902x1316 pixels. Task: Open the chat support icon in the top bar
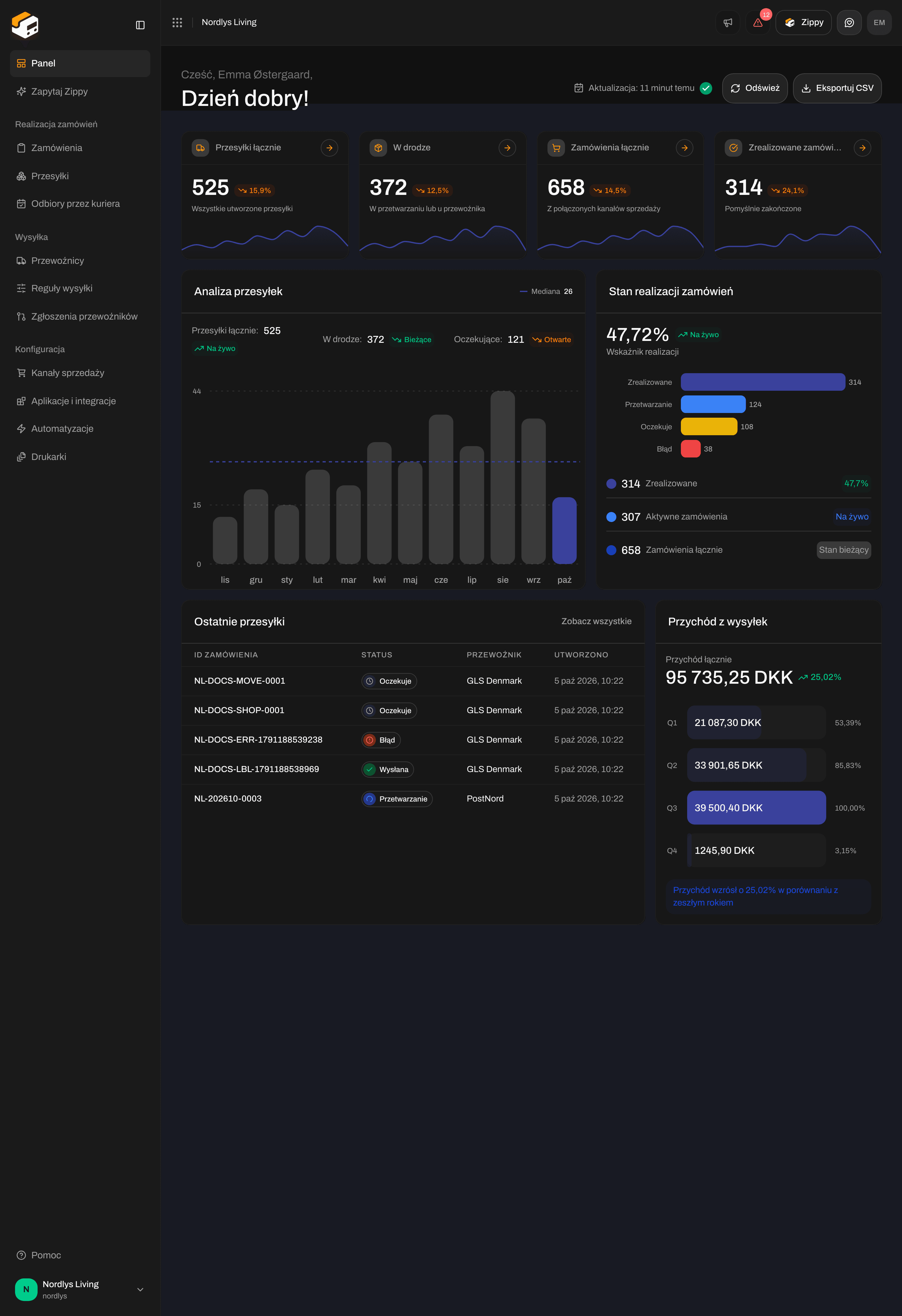849,23
